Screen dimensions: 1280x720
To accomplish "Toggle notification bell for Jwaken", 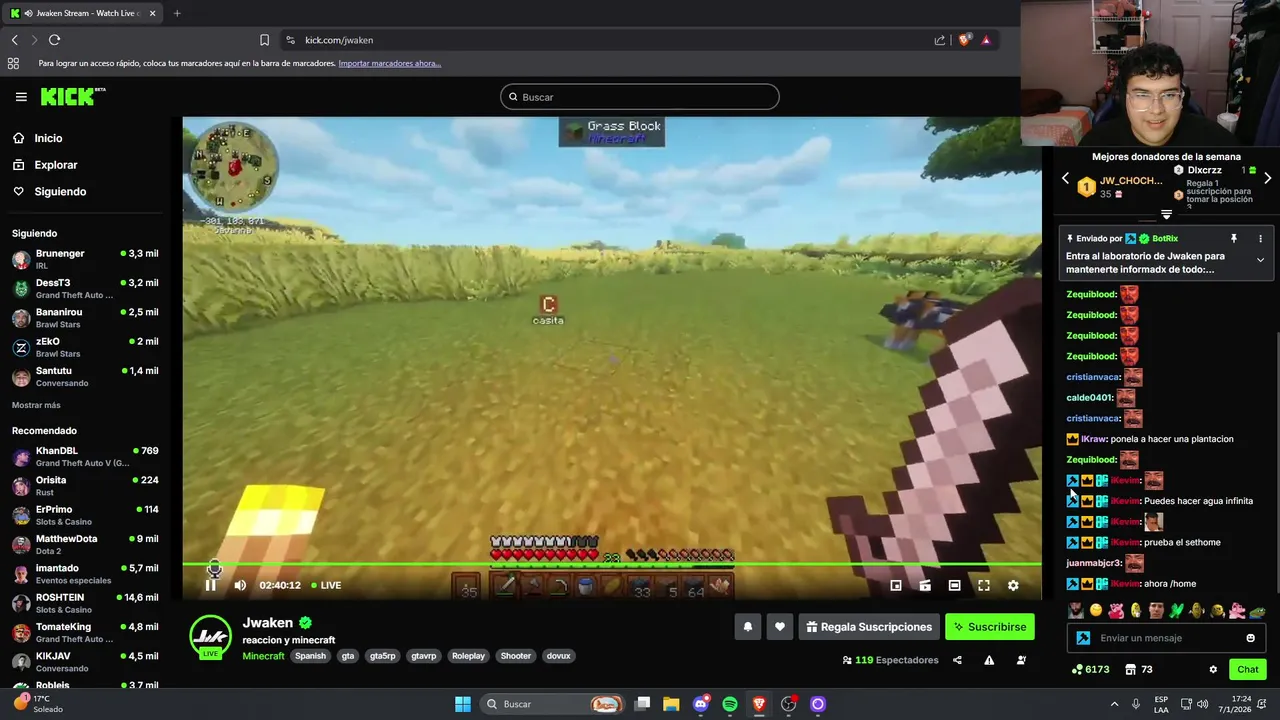I will (747, 627).
